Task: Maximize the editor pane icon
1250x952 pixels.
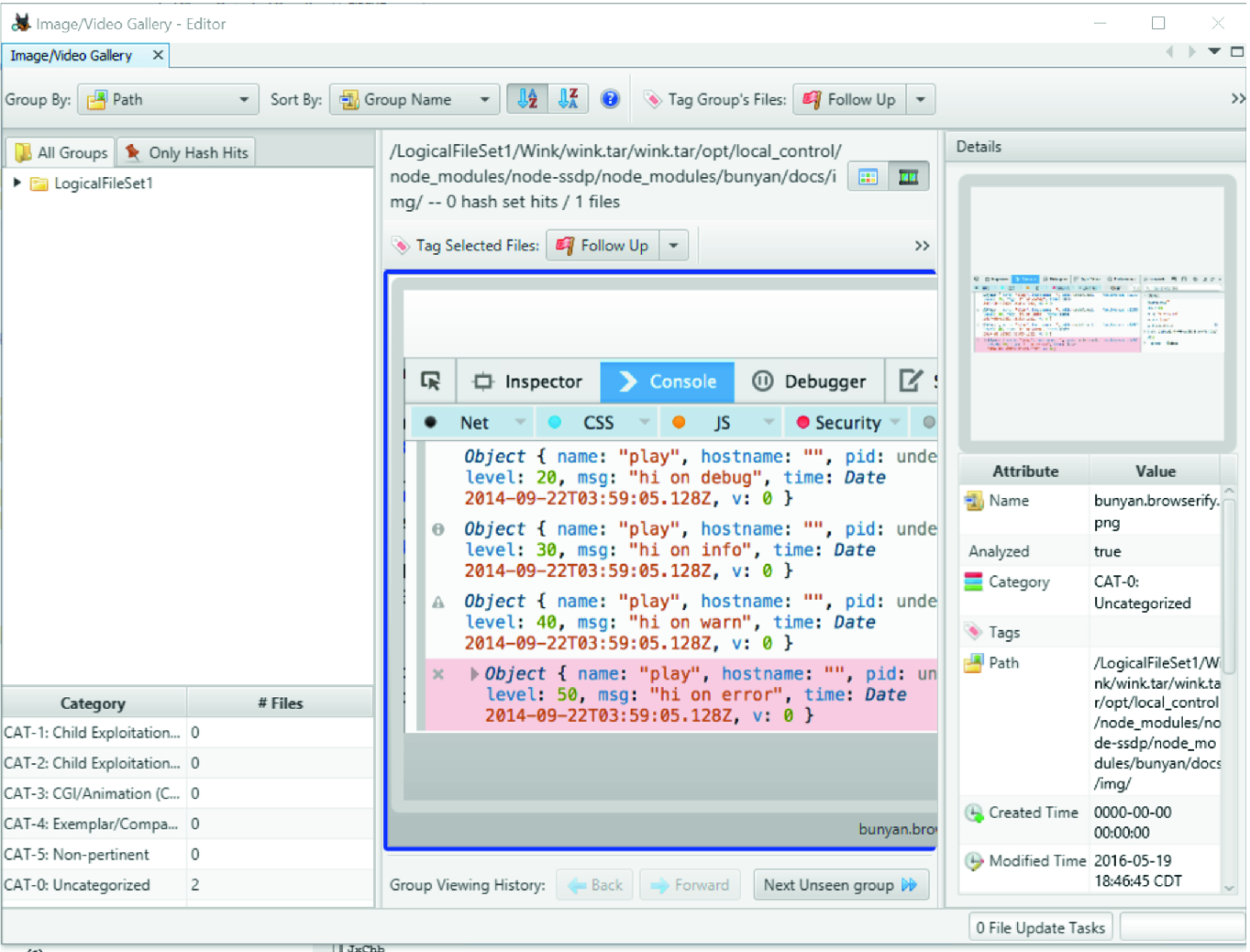Action: tap(1237, 51)
